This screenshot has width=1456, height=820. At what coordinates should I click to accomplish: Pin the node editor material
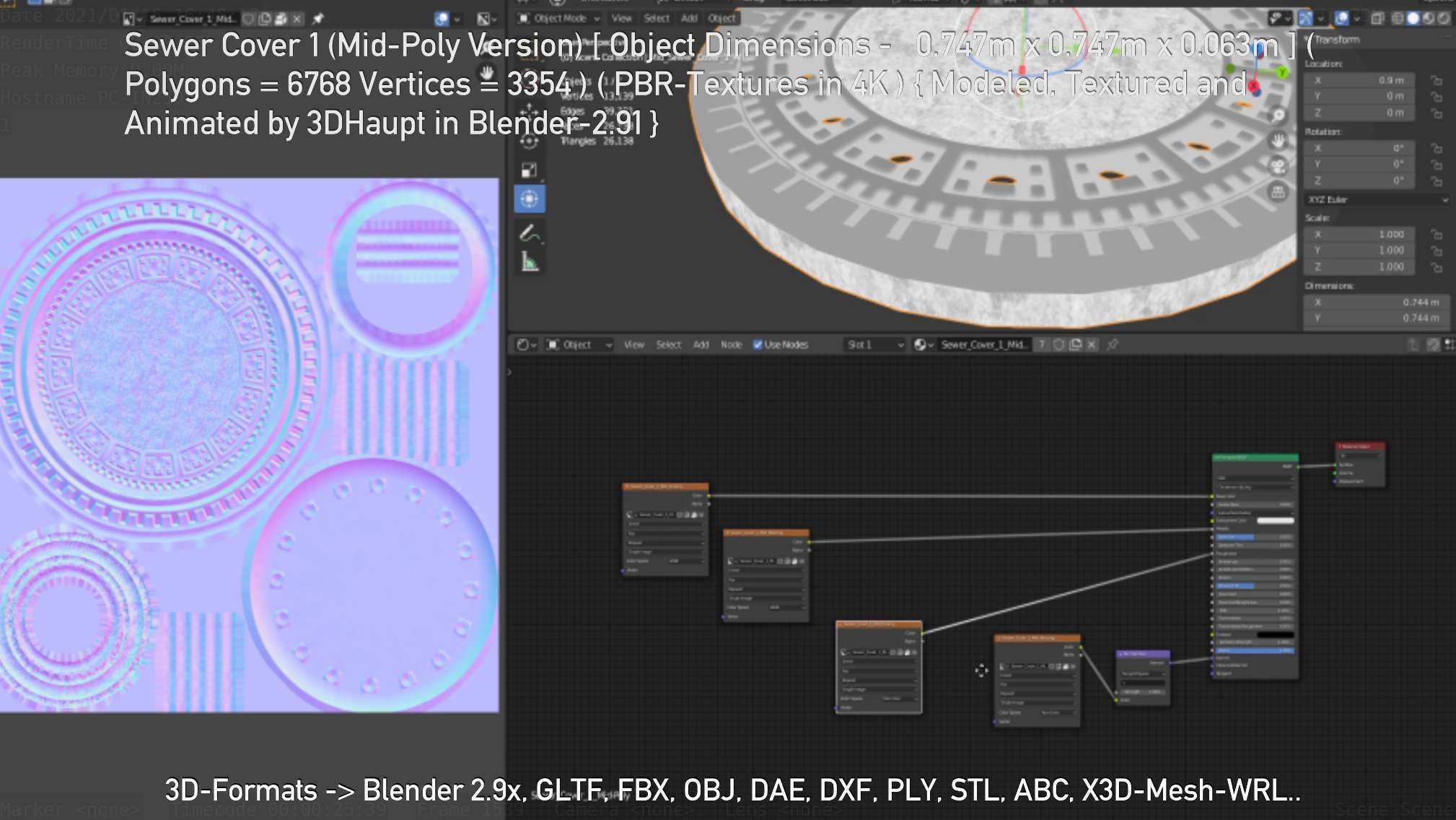click(x=1113, y=345)
